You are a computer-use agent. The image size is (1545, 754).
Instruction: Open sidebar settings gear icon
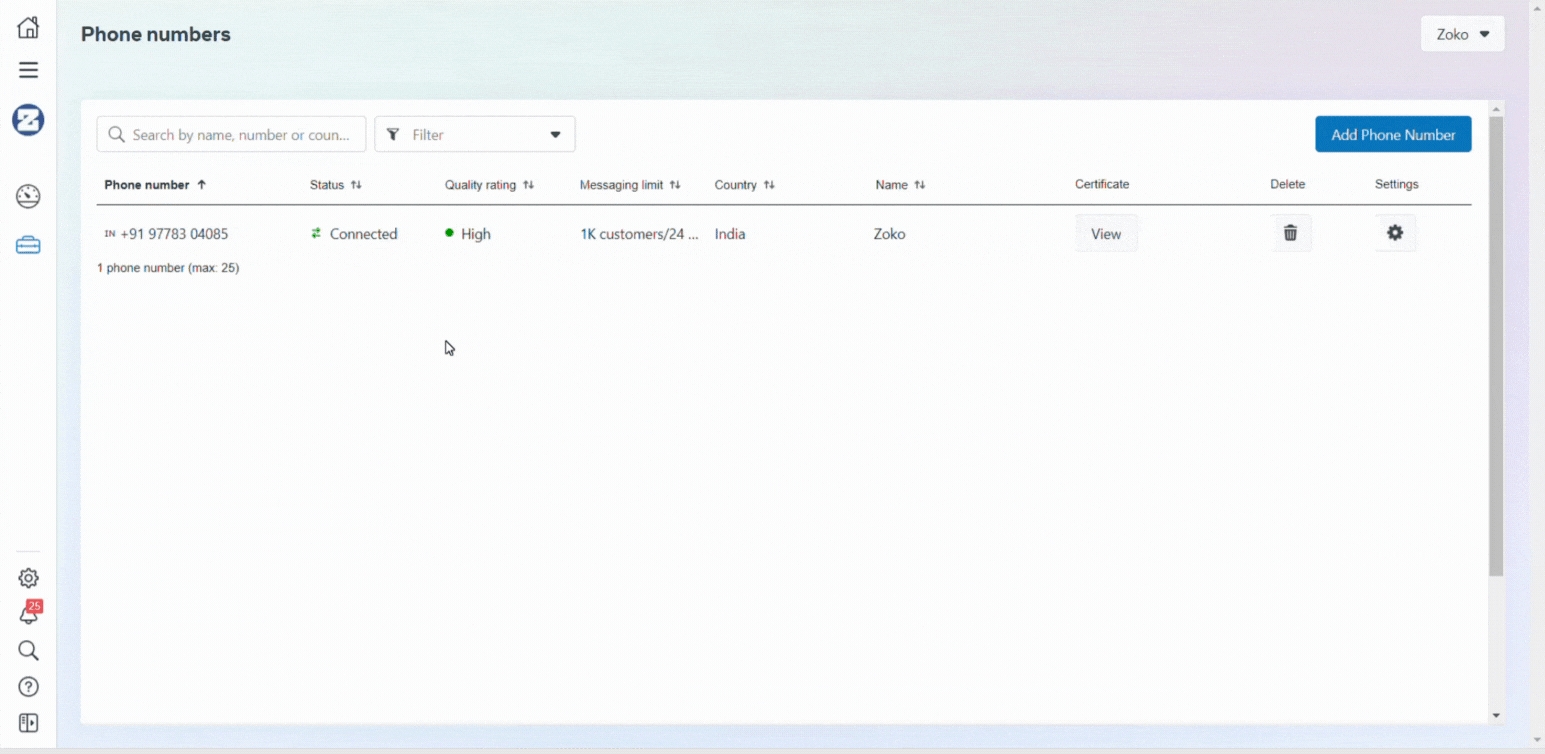[28, 578]
